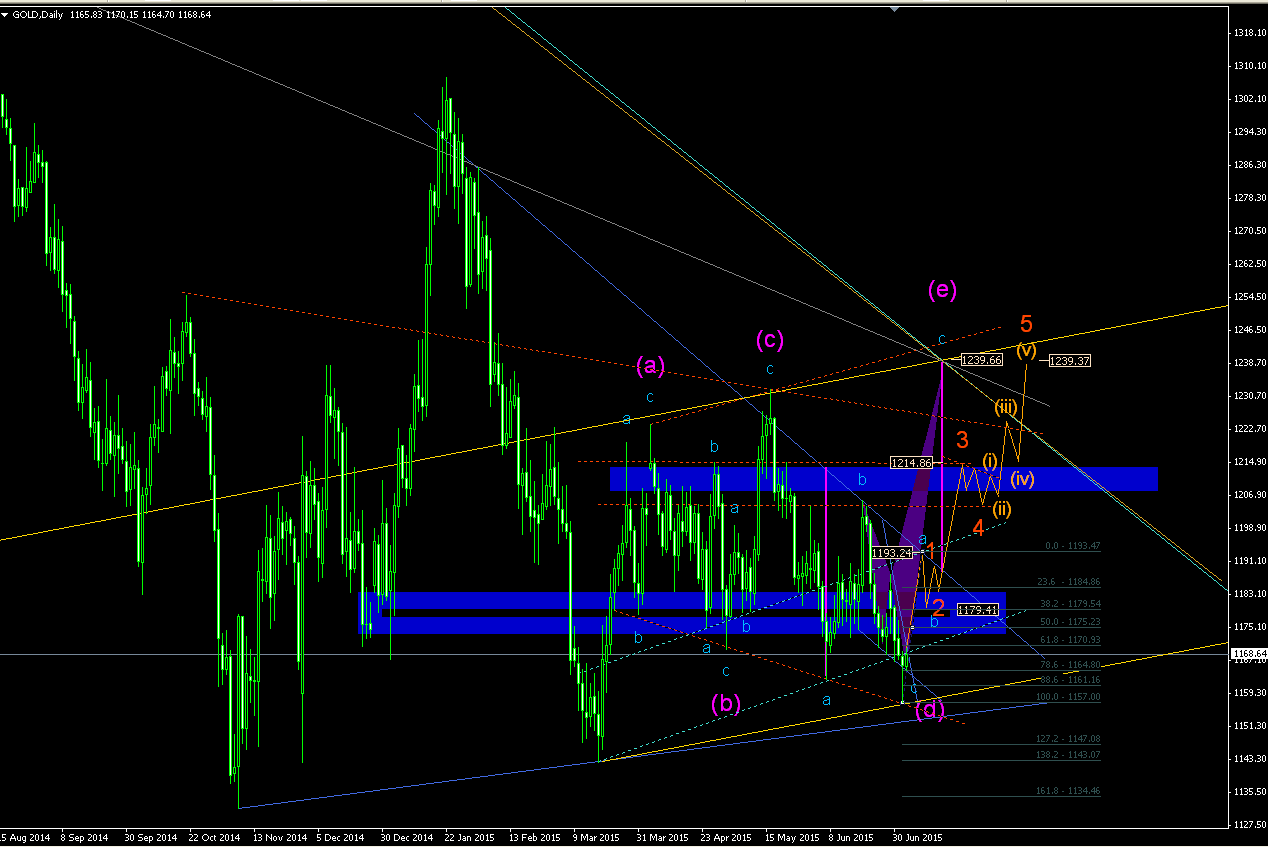Select the orange wave number 2
This screenshot has height=848, width=1268.
[938, 607]
